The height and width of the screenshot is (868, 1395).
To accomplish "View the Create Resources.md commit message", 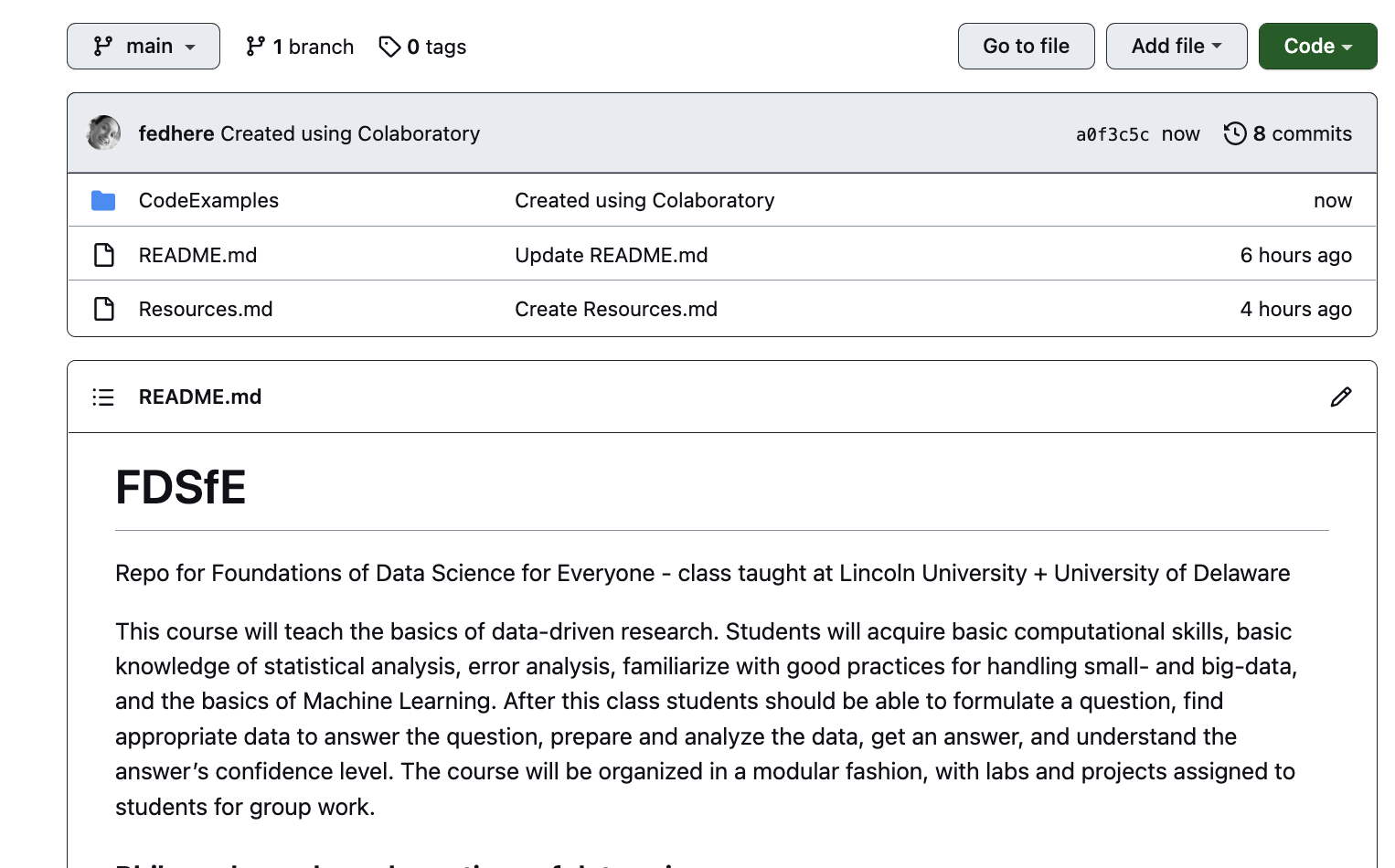I will coord(615,309).
